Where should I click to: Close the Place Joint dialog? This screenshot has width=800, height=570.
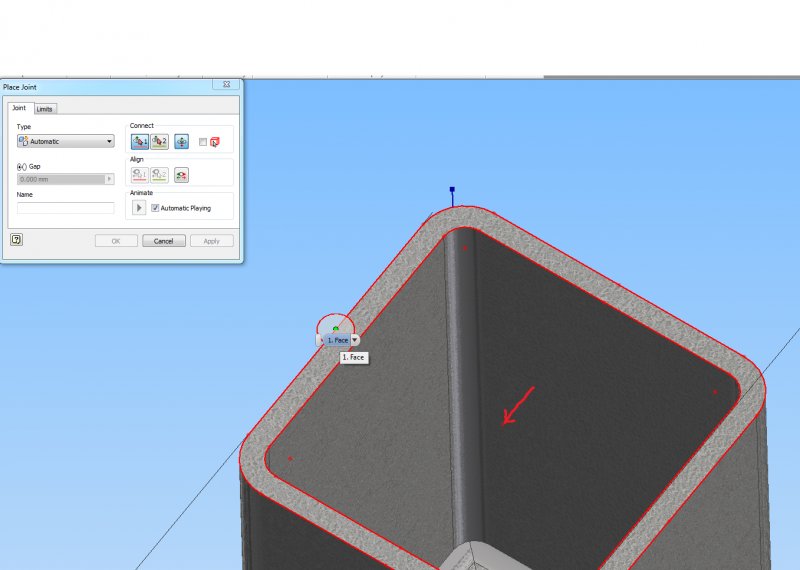227,85
